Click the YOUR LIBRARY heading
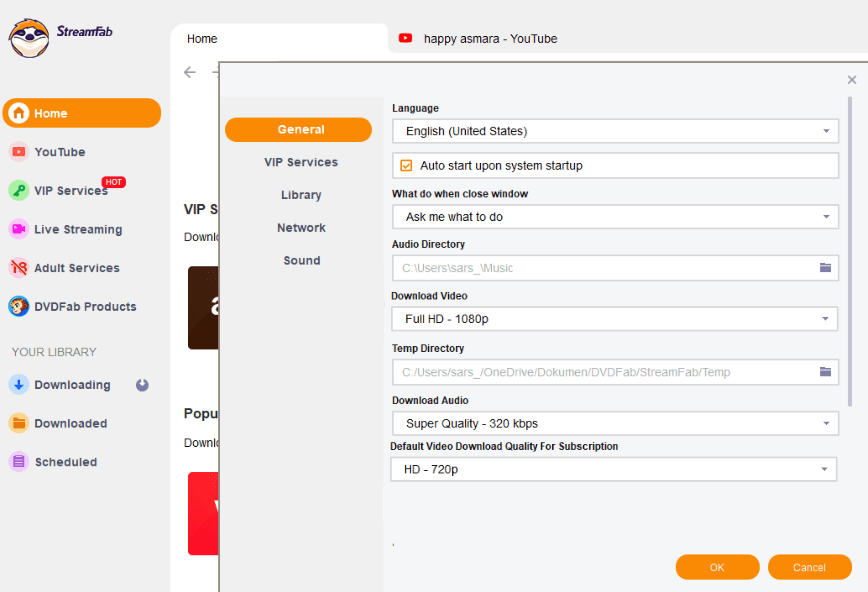The image size is (868, 592). point(54,352)
